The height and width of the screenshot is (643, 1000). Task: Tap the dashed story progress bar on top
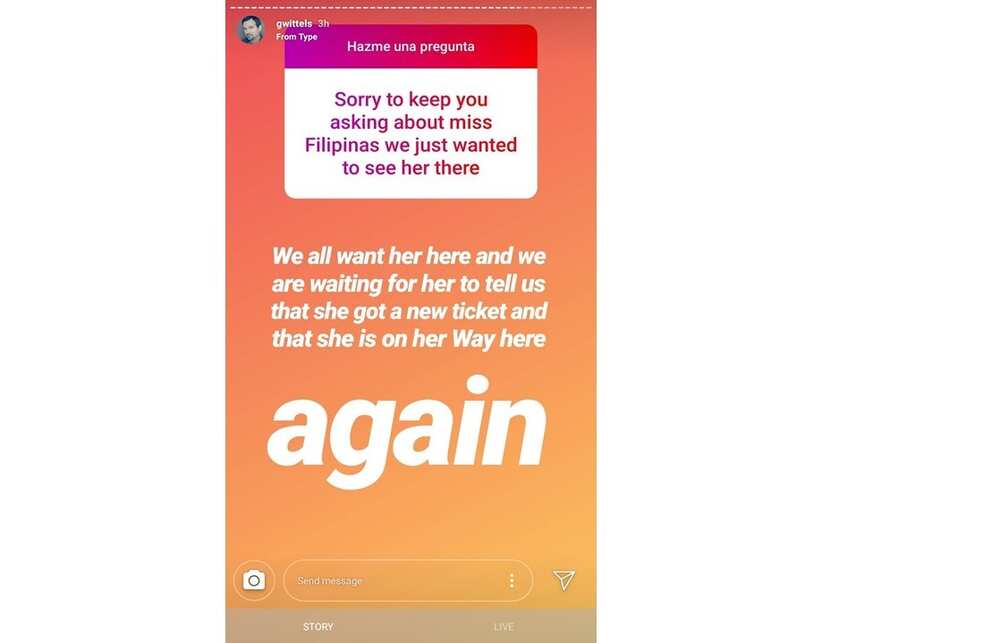[x=411, y=8]
